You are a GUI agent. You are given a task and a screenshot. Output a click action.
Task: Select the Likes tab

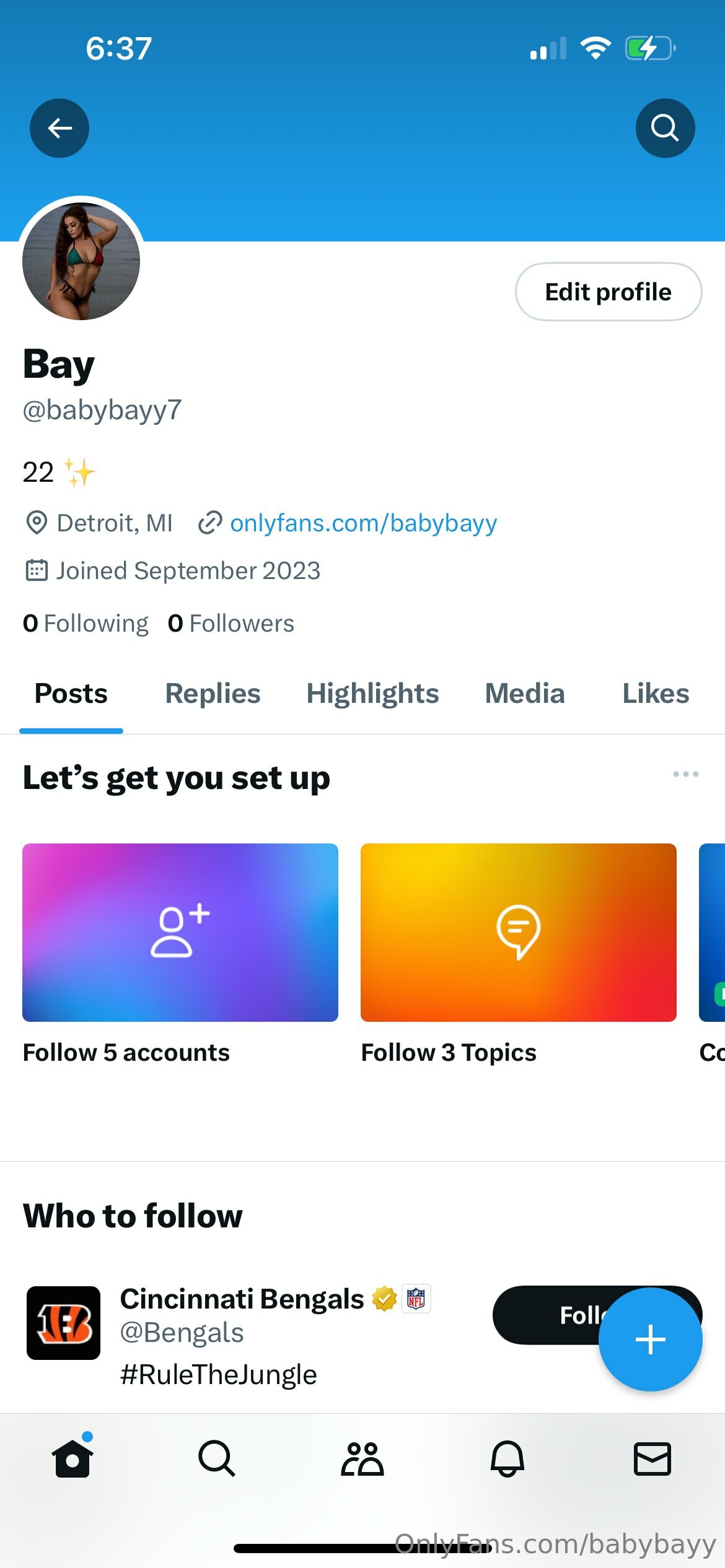[656, 694]
